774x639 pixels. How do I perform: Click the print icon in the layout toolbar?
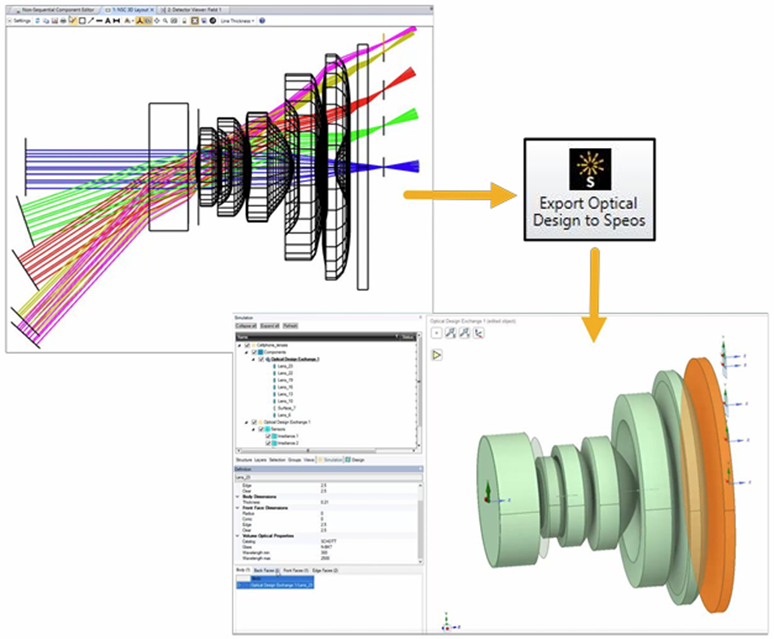[x=63, y=21]
